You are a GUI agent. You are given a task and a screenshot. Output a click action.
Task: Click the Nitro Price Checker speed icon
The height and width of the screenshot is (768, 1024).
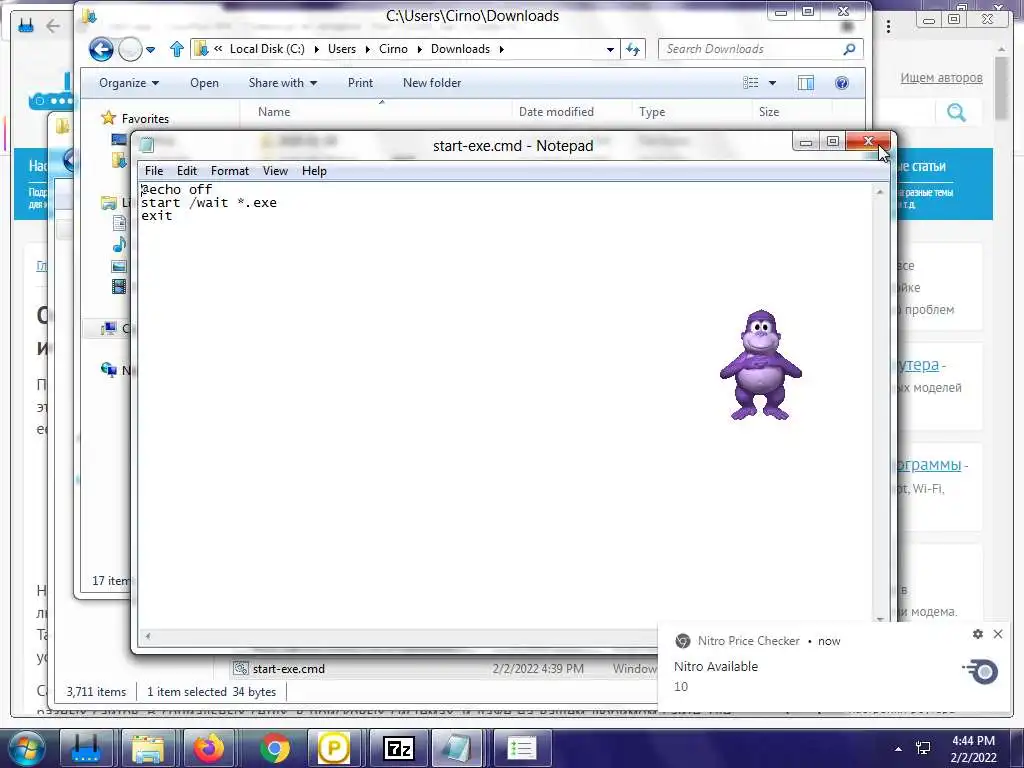980,671
